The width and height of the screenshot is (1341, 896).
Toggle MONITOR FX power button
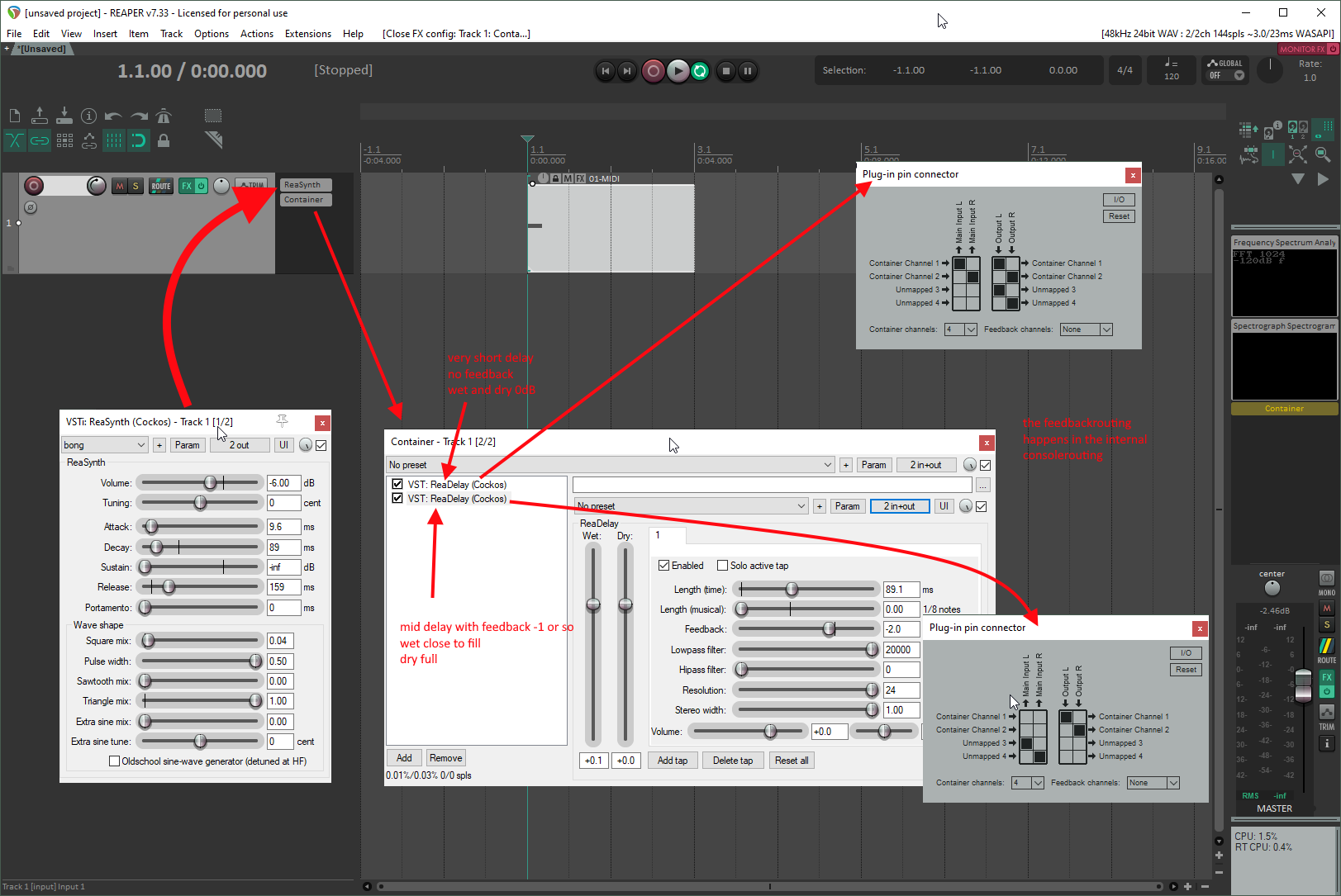pos(1333,49)
